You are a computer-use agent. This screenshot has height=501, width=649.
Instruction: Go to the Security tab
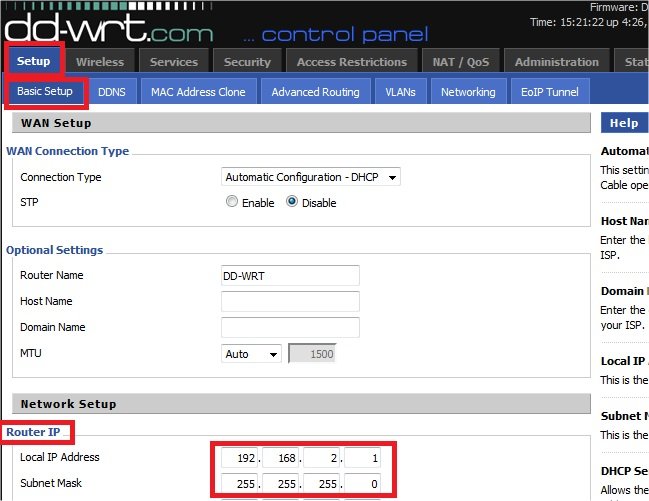247,62
